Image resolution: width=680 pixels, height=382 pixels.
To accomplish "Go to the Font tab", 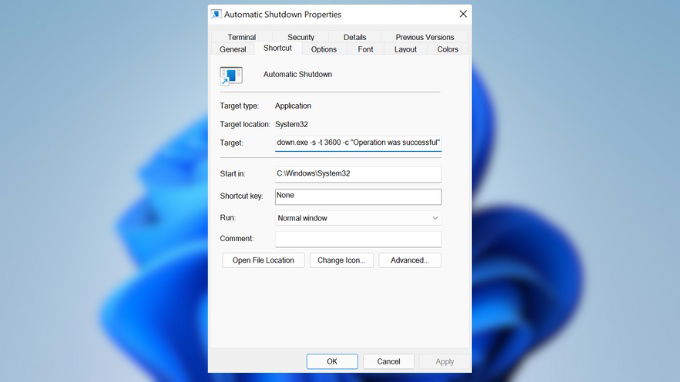I will (x=365, y=49).
